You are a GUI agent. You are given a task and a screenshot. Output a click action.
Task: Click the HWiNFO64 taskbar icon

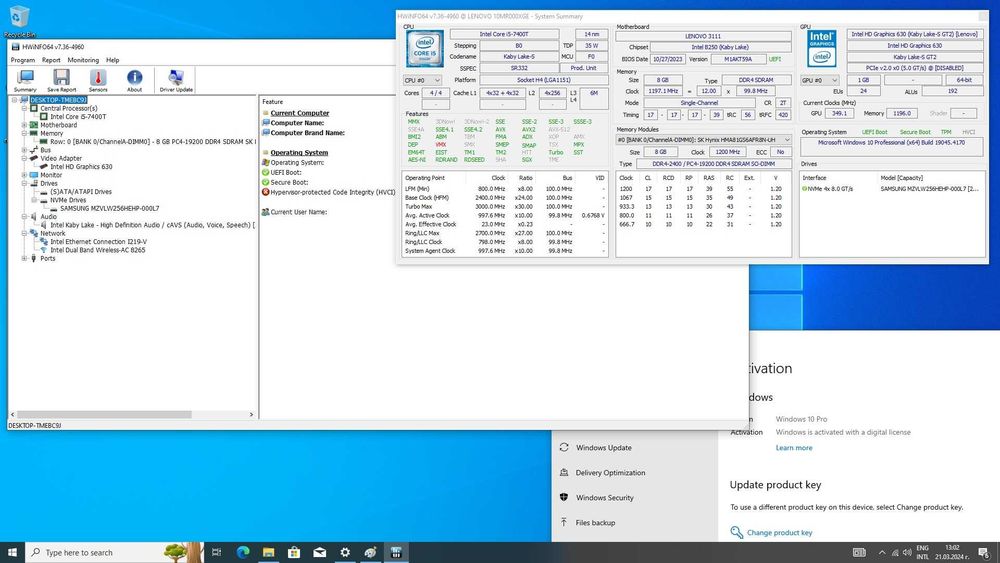pyautogui.click(x=396, y=552)
